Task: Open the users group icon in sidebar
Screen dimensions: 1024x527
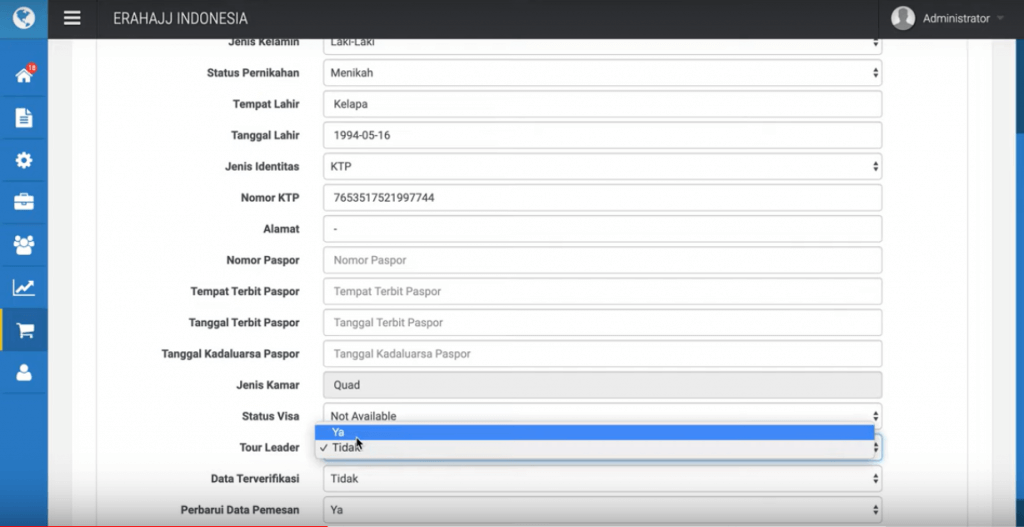Action: click(23, 245)
